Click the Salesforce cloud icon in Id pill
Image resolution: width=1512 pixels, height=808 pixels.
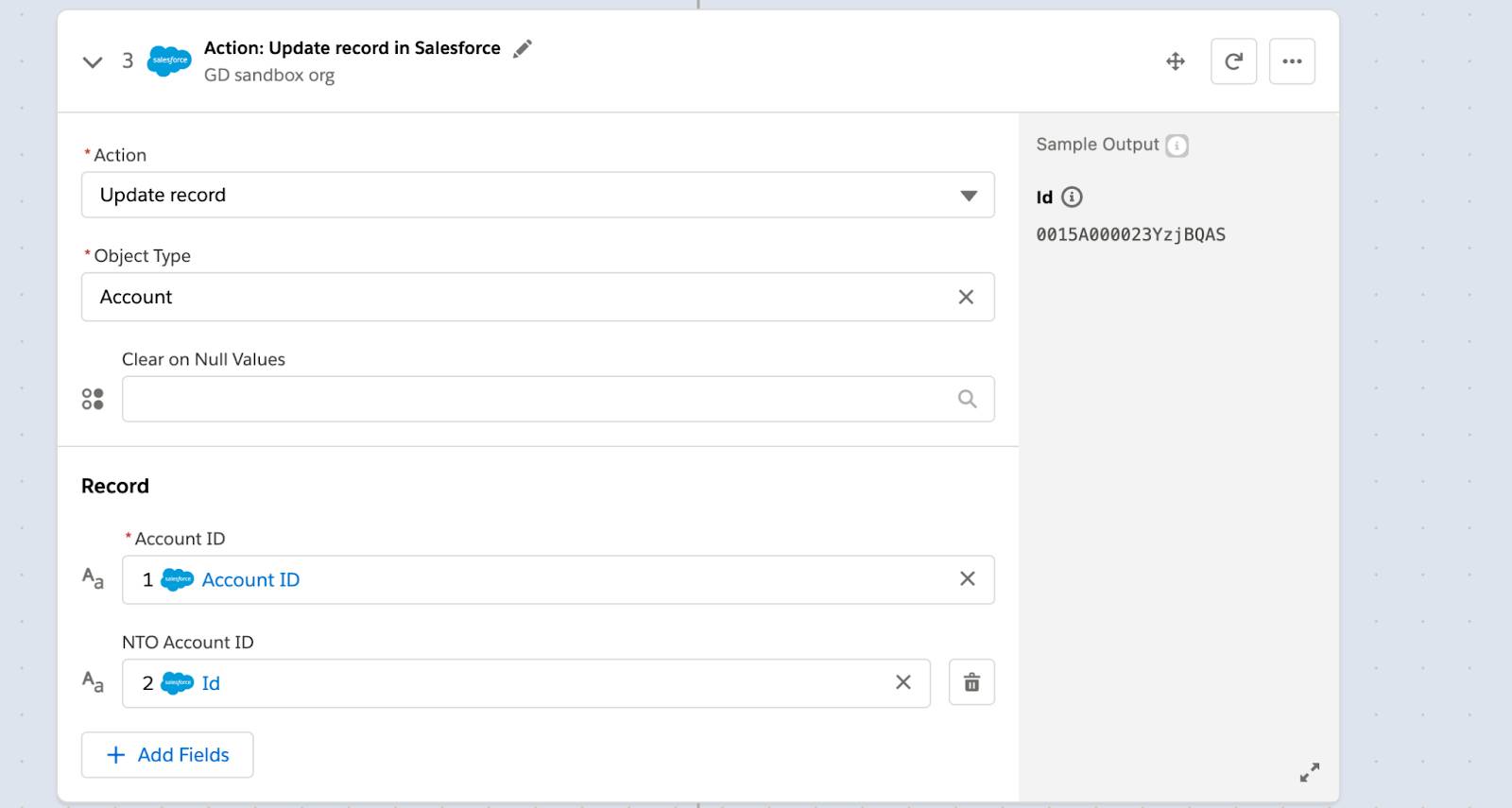pyautogui.click(x=178, y=683)
